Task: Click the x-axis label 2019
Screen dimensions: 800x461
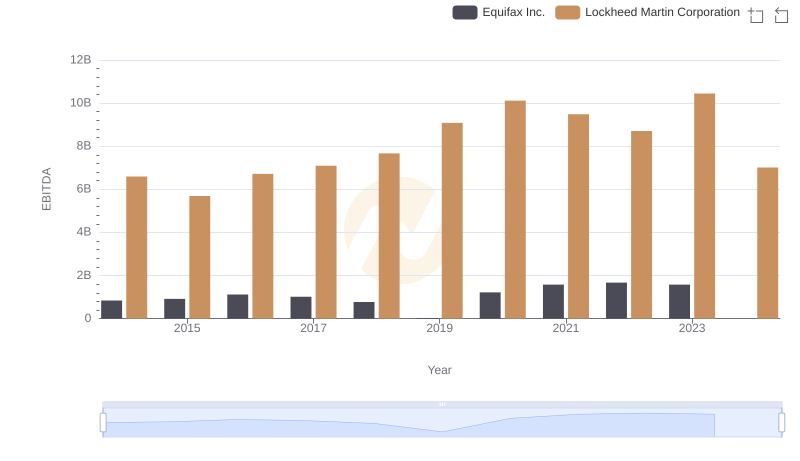Action: (x=439, y=328)
